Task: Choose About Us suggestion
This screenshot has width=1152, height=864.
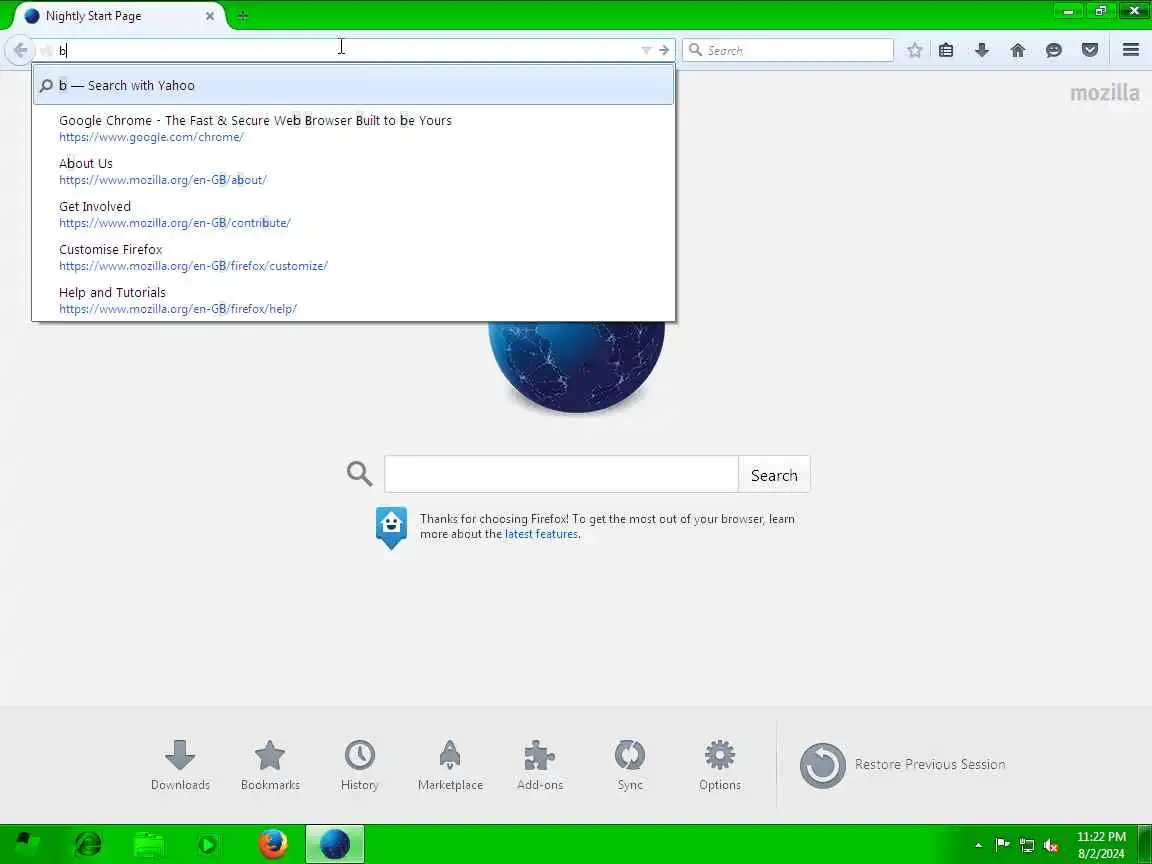Action: (353, 171)
